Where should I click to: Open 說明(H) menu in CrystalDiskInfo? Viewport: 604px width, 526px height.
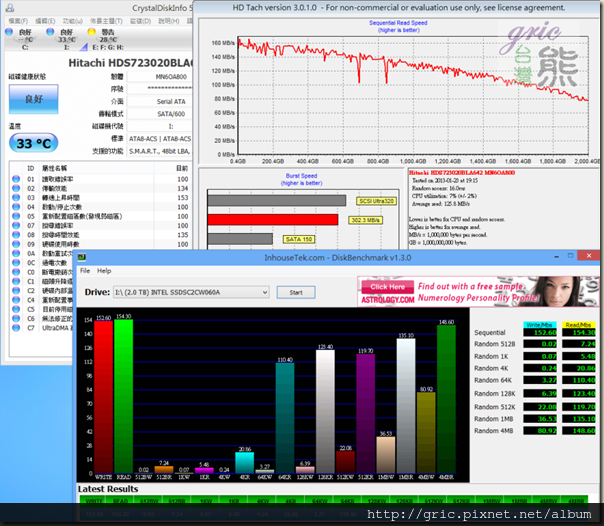point(169,21)
